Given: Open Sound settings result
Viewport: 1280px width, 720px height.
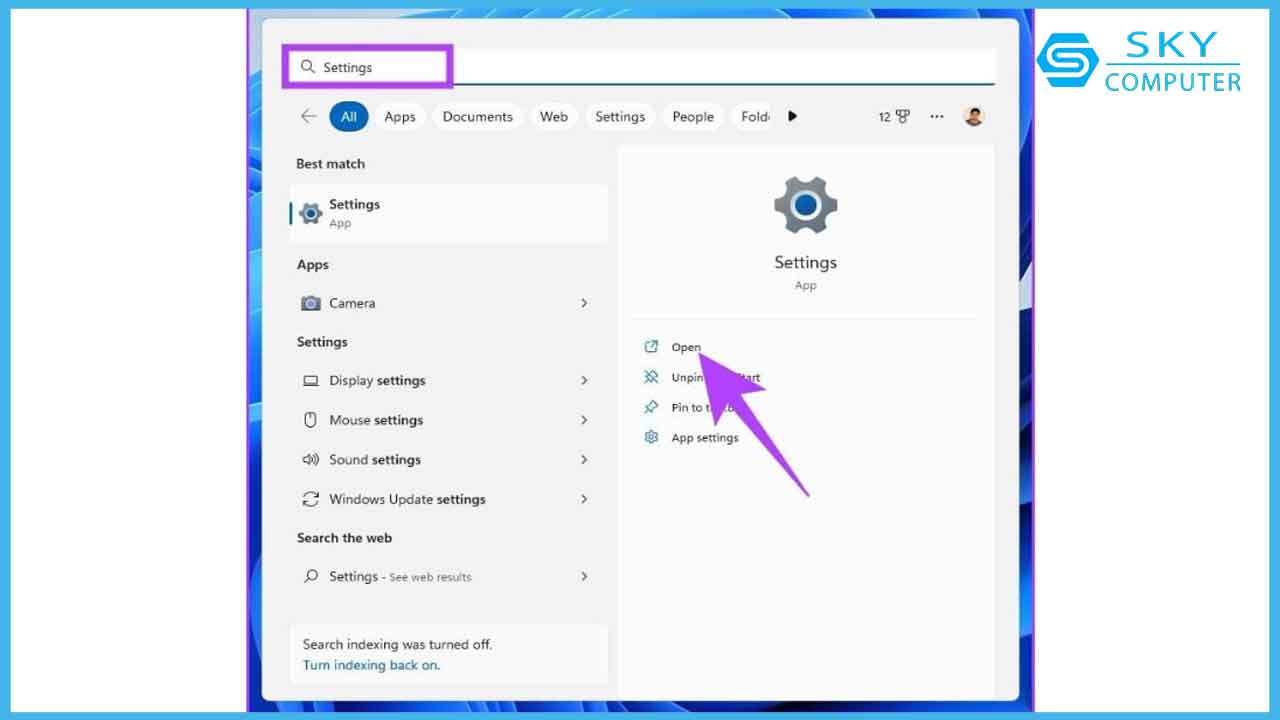Looking at the screenshot, I should click(449, 460).
